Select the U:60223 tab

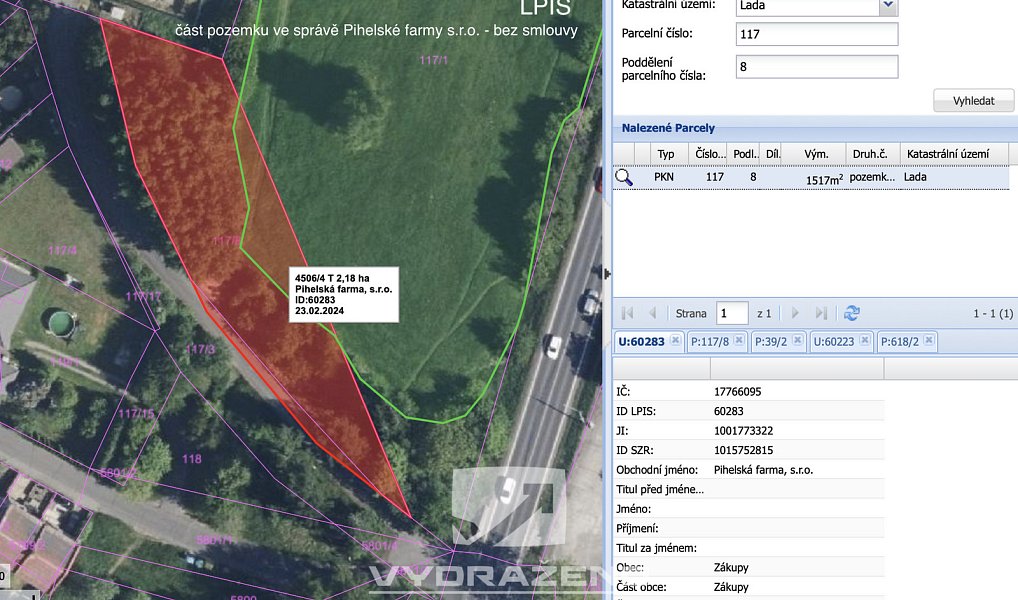click(x=834, y=342)
